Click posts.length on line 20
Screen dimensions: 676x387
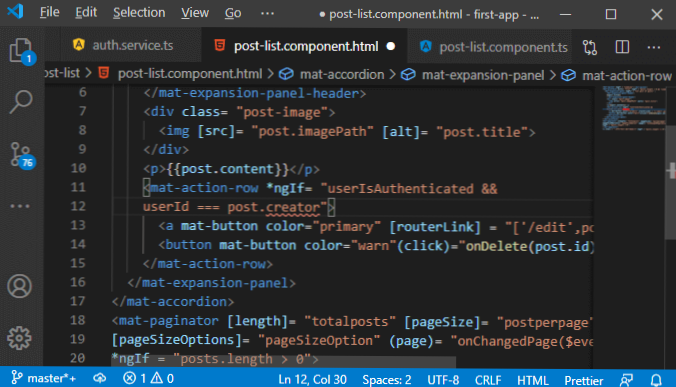click(226, 359)
